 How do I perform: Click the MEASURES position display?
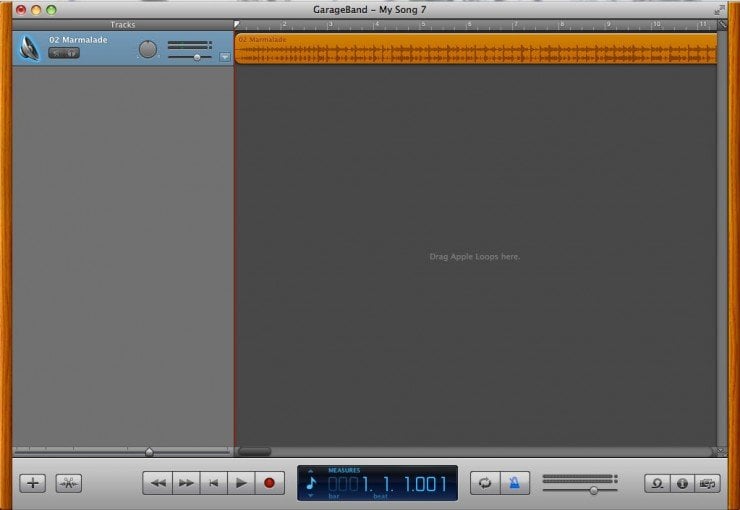pyautogui.click(x=387, y=484)
